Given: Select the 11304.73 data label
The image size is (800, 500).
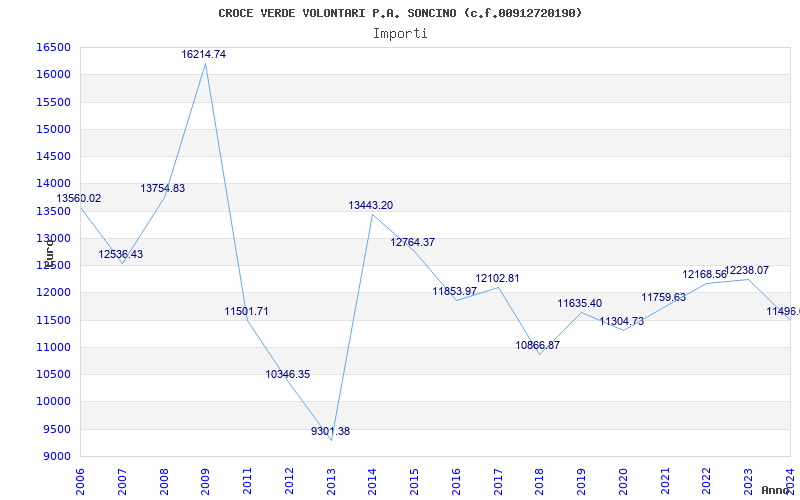Looking at the screenshot, I should 621,321.
